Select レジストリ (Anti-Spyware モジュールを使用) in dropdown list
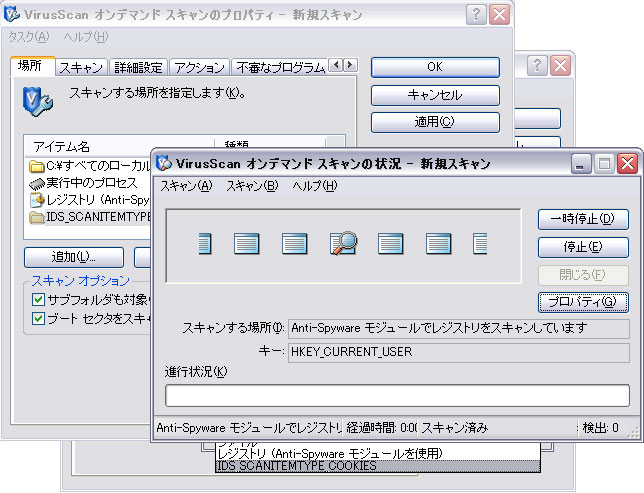This screenshot has width=644, height=493. point(378,453)
